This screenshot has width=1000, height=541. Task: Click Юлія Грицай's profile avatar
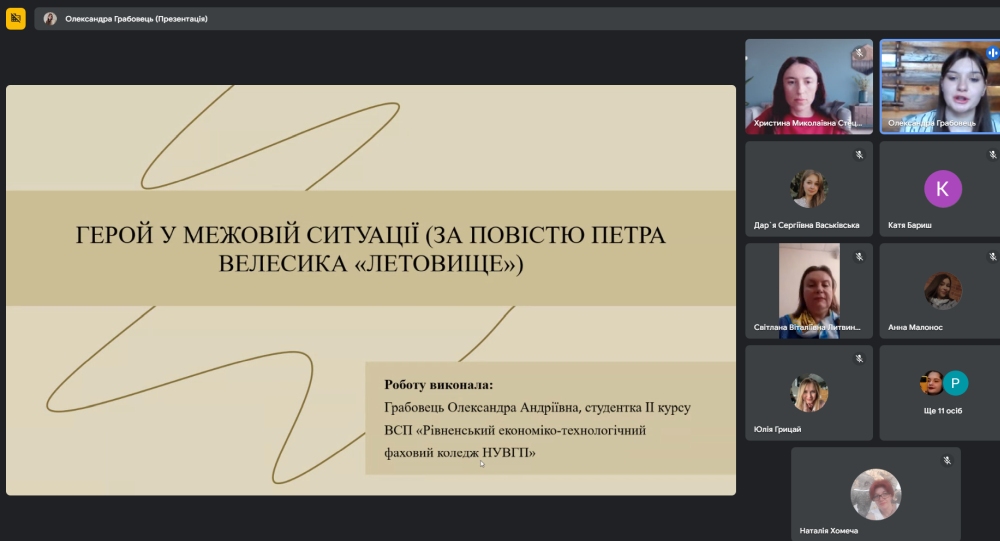(808, 393)
